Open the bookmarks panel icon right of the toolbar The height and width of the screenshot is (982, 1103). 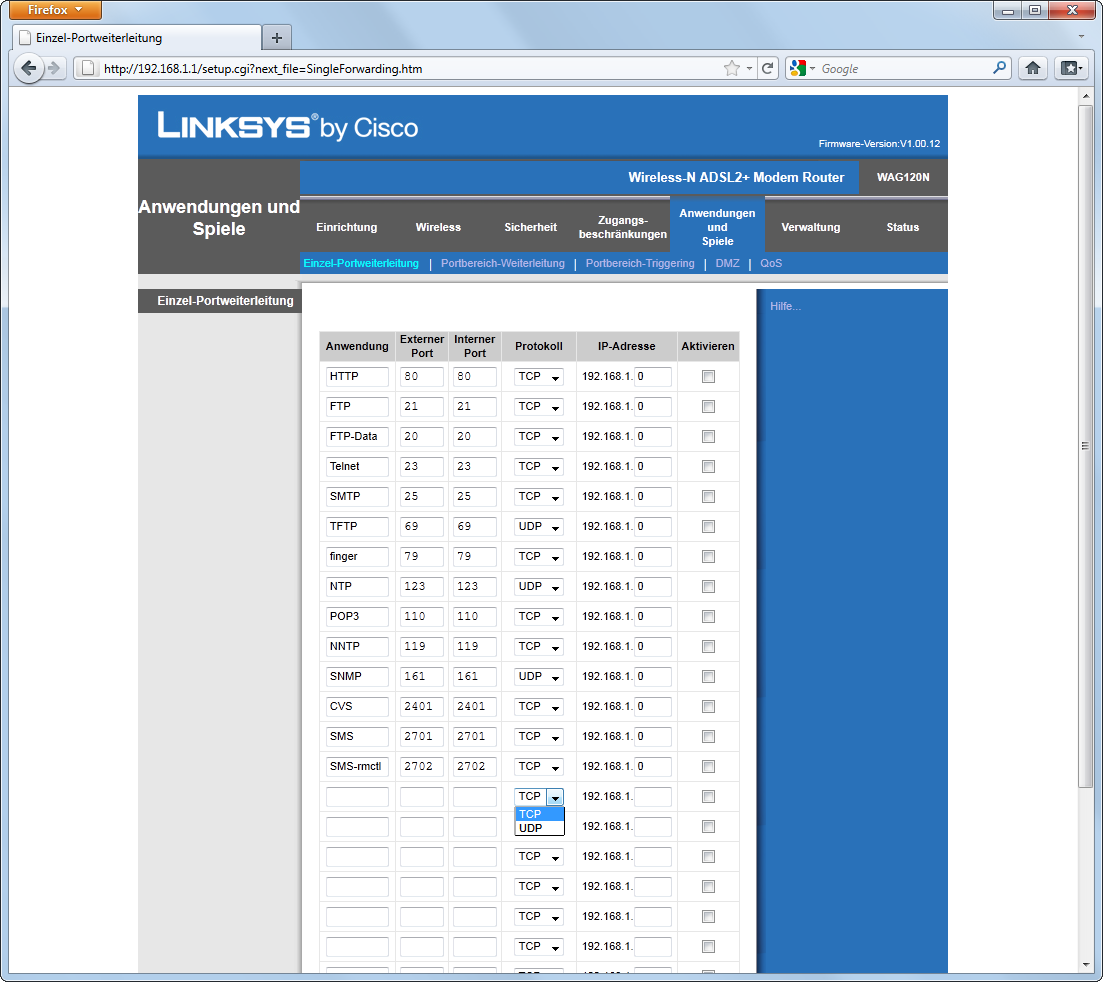(1070, 69)
